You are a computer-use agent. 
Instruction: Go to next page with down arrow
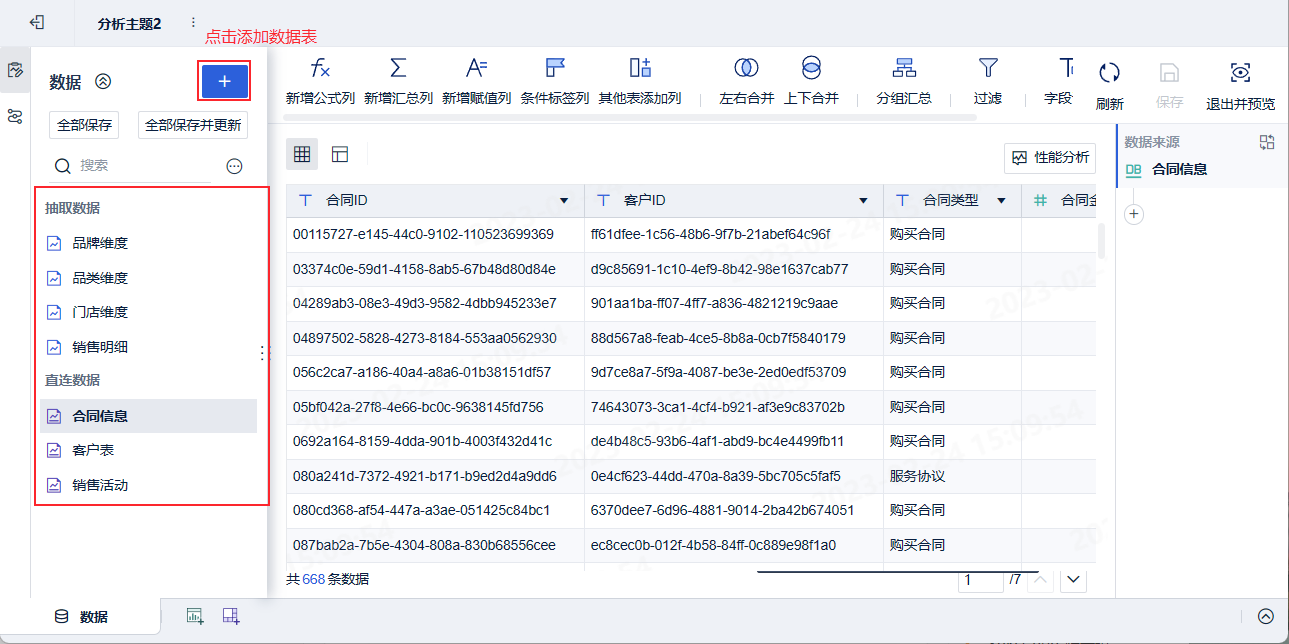tap(1074, 580)
